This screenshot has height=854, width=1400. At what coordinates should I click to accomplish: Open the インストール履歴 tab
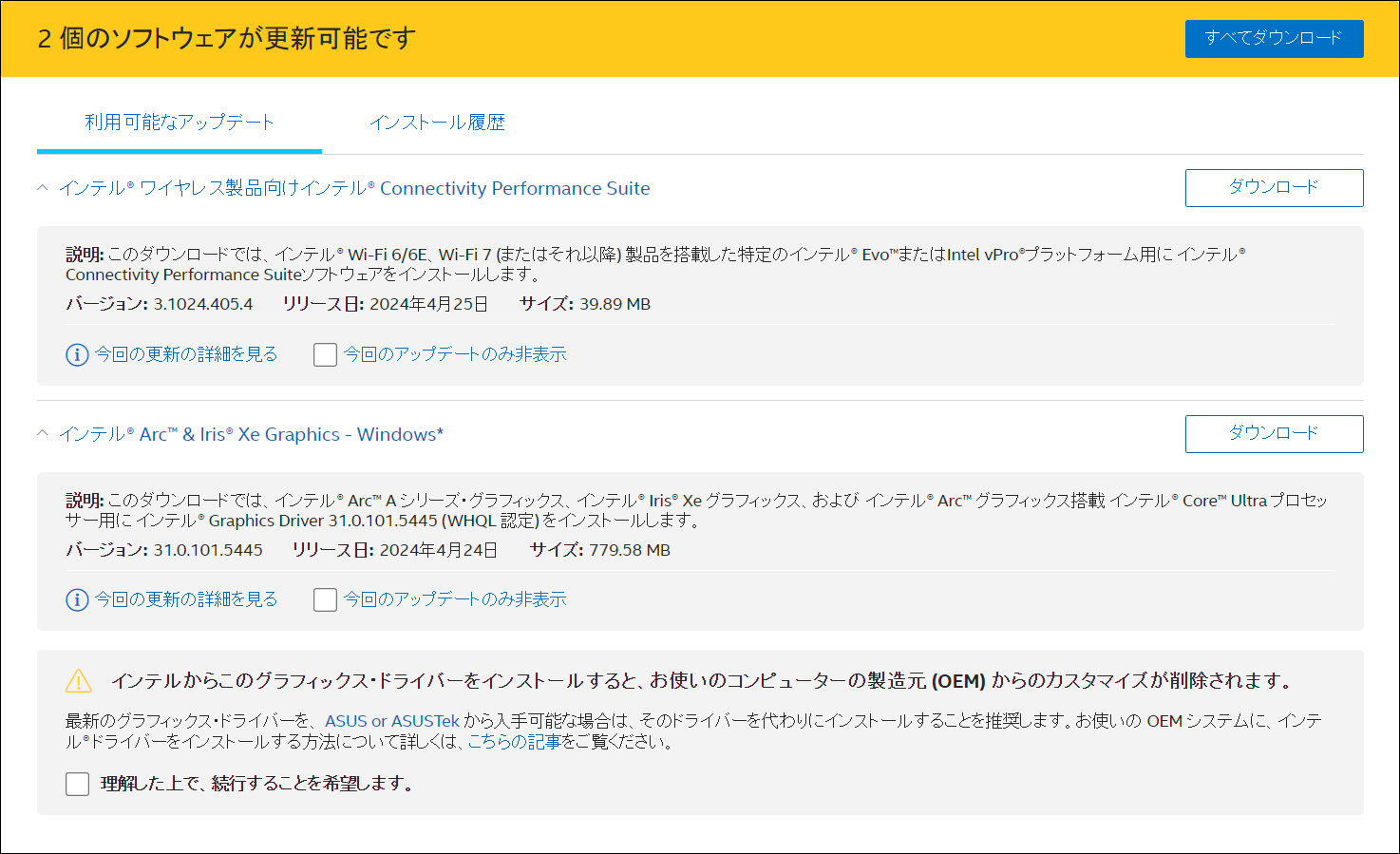[437, 123]
